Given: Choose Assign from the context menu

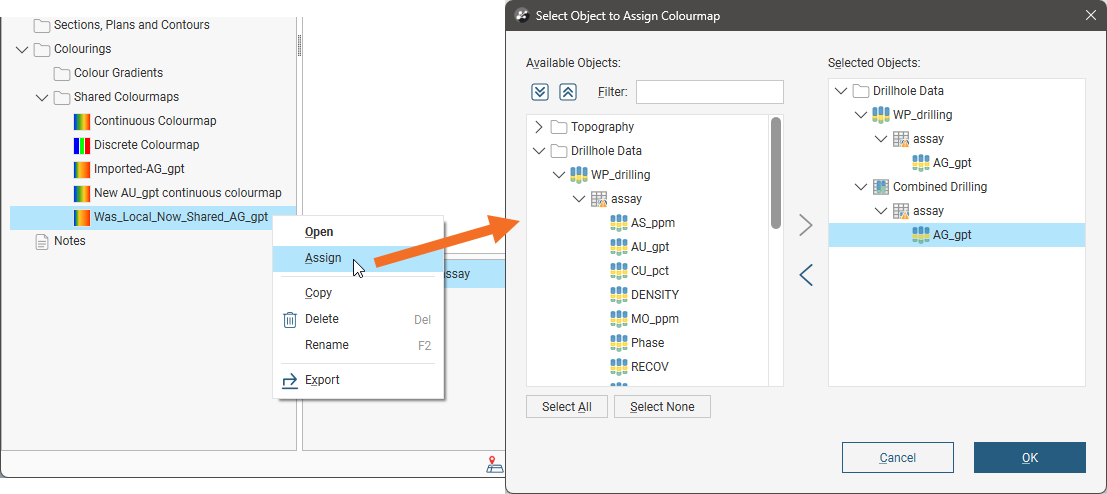Looking at the screenshot, I should click(x=323, y=258).
